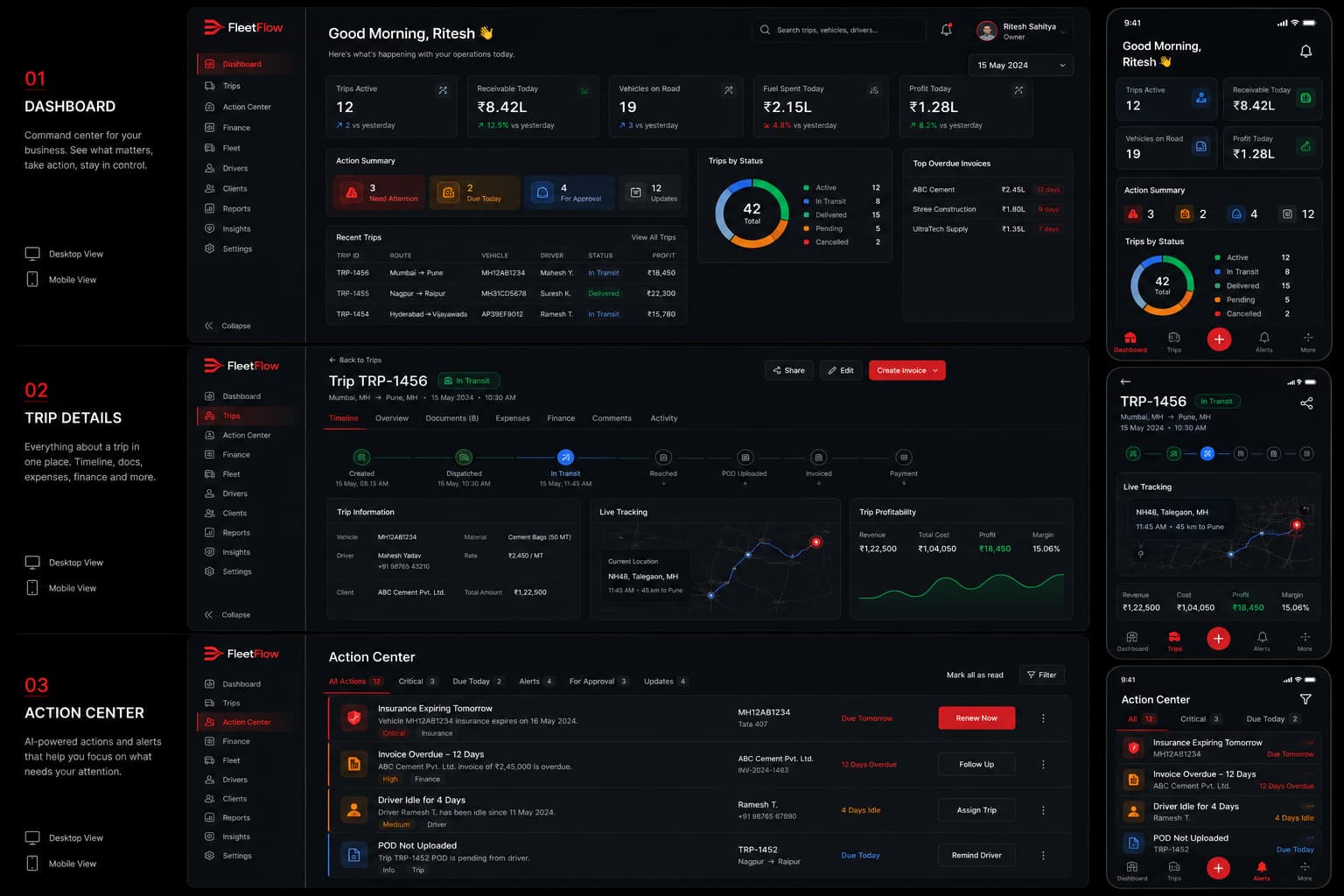Tap the filter funnel on the mobile Action Center screen

pyautogui.click(x=1305, y=699)
